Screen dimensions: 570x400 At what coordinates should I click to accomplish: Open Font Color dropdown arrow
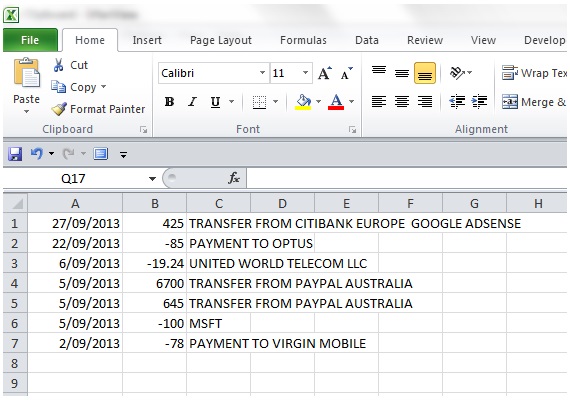pyautogui.click(x=352, y=101)
